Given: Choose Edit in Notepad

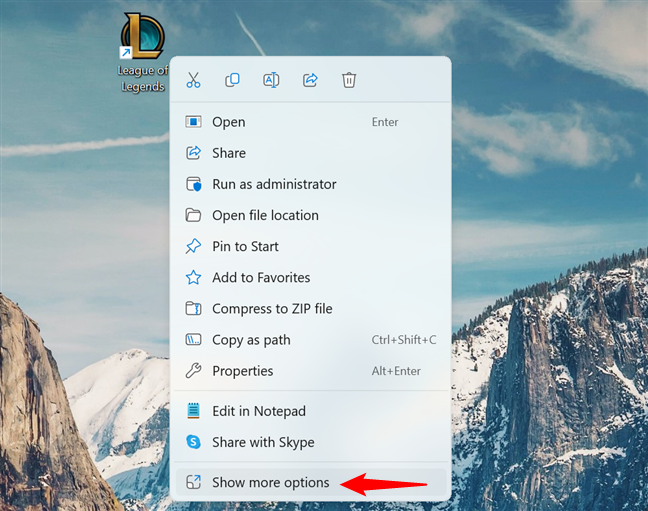Looking at the screenshot, I should pyautogui.click(x=310, y=411).
